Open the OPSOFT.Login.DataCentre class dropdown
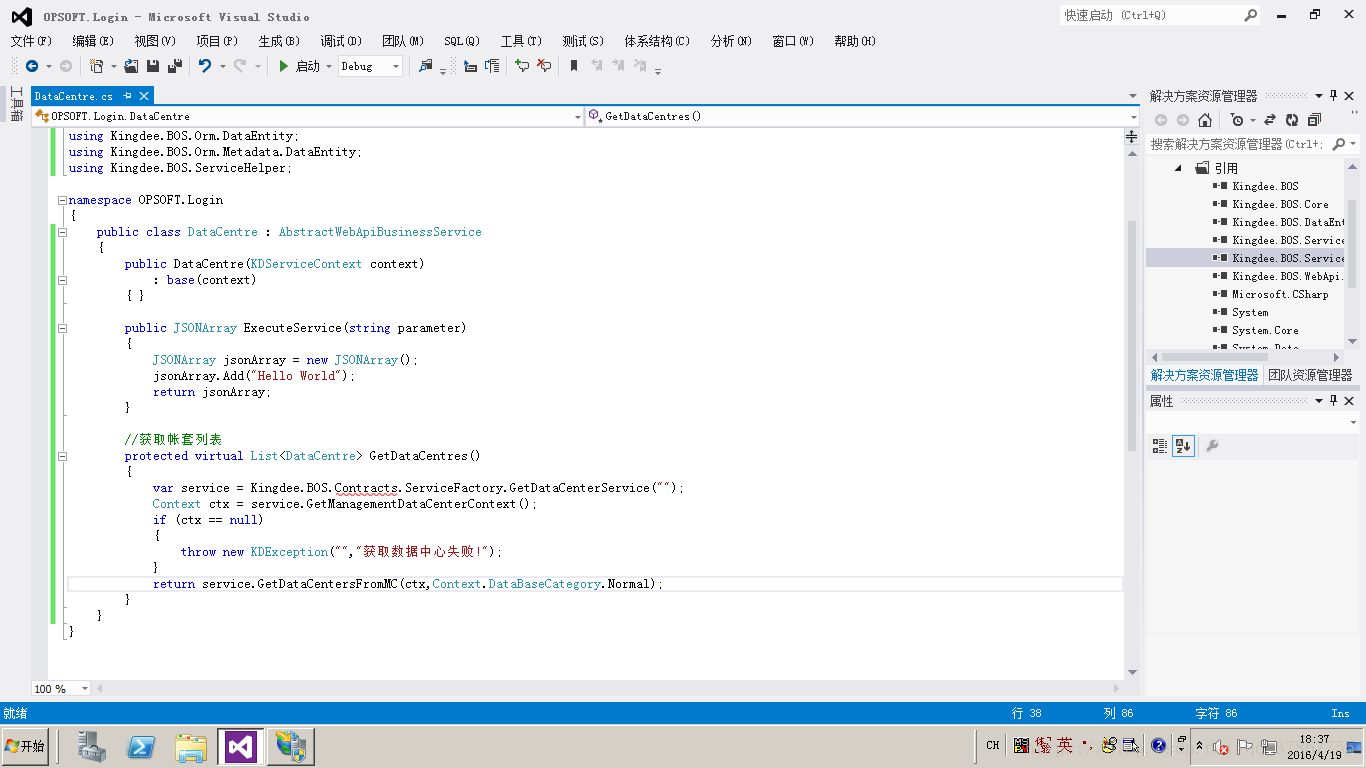Image resolution: width=1366 pixels, height=768 pixels. tap(577, 116)
